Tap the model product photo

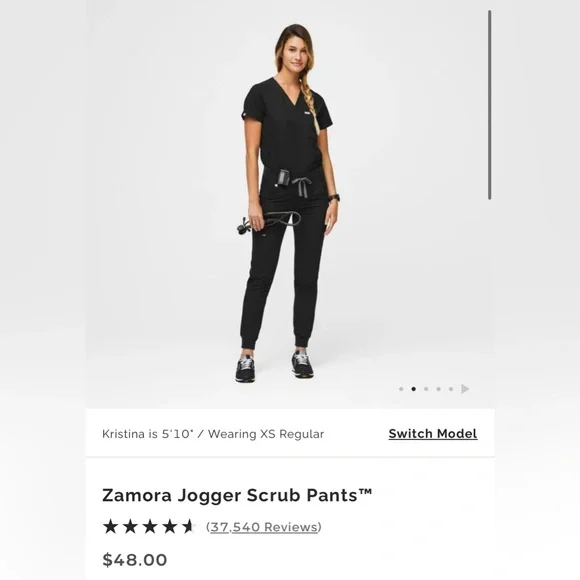(x=290, y=204)
